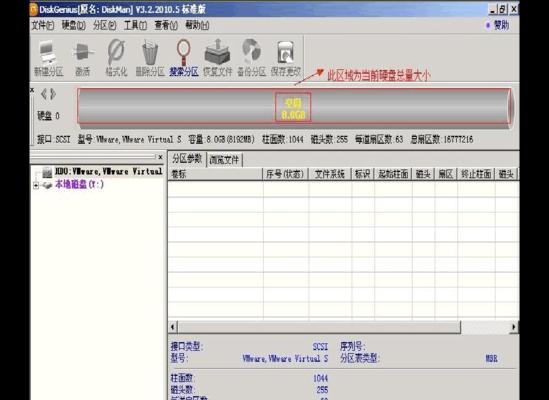Click horizontal scrollbar left arrow

coord(173,327)
